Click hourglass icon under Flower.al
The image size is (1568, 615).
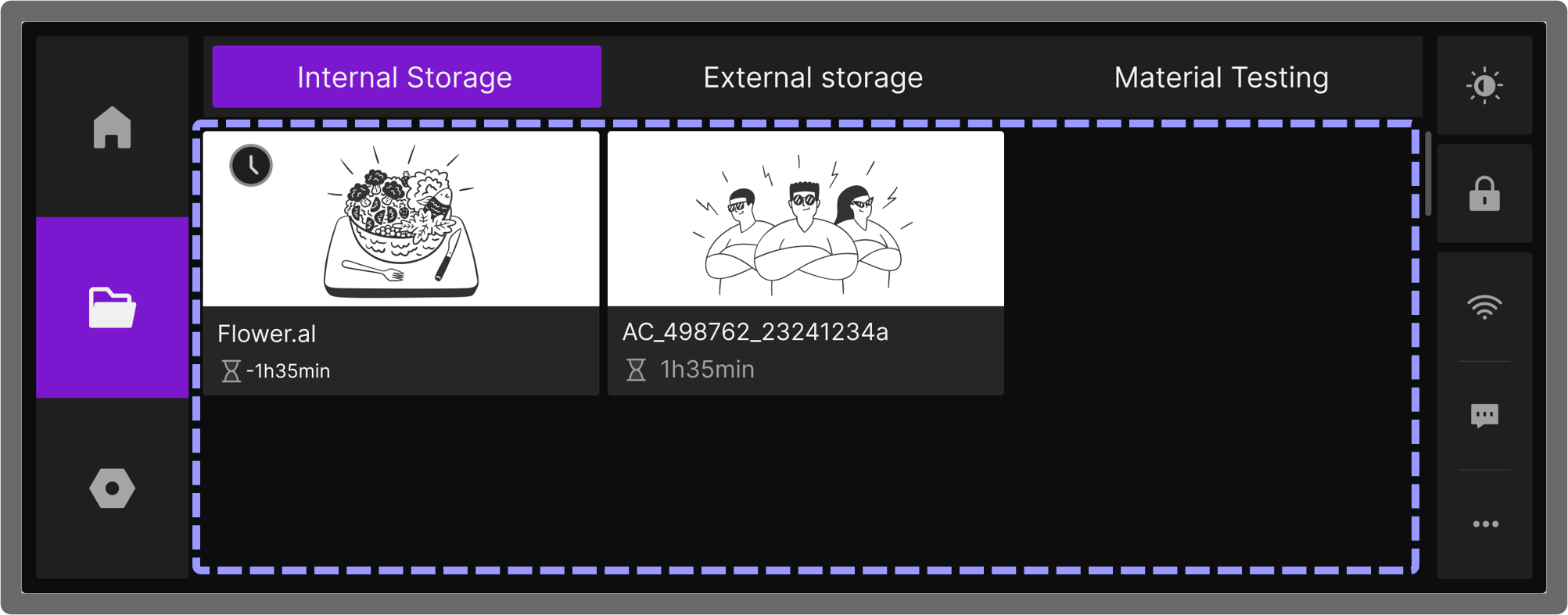[231, 371]
